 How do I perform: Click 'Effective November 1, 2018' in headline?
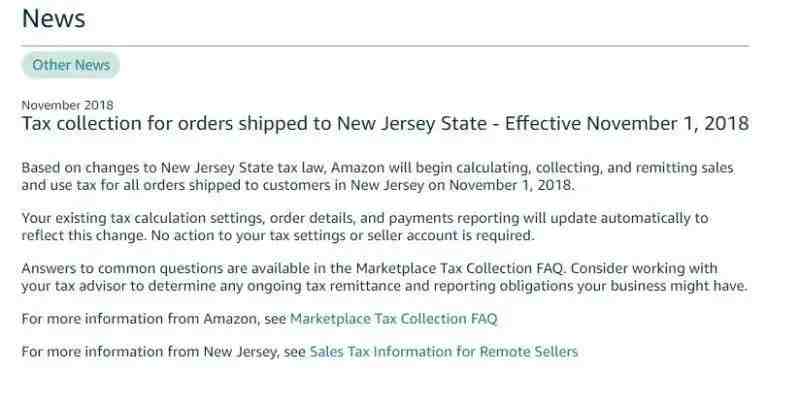click(x=627, y=123)
